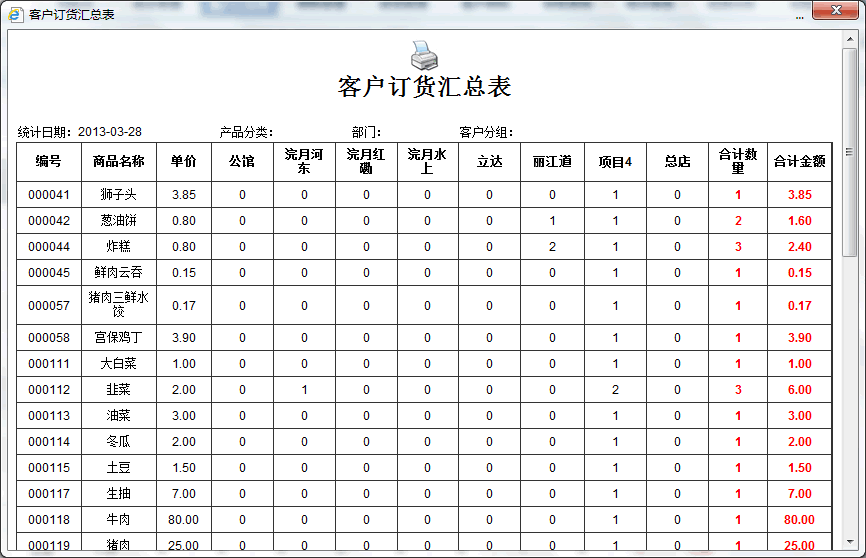This screenshot has width=866, height=558.
Task: Click code 000115 in the table
Action: [x=49, y=467]
